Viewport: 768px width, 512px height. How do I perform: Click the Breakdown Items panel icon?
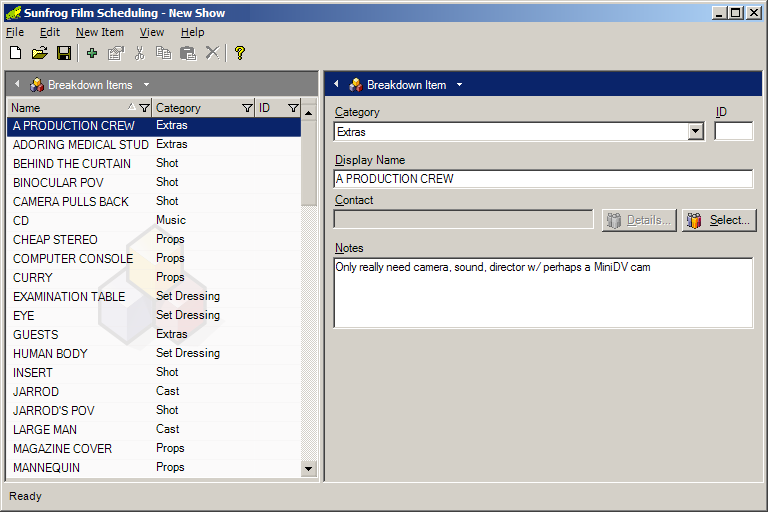point(37,85)
